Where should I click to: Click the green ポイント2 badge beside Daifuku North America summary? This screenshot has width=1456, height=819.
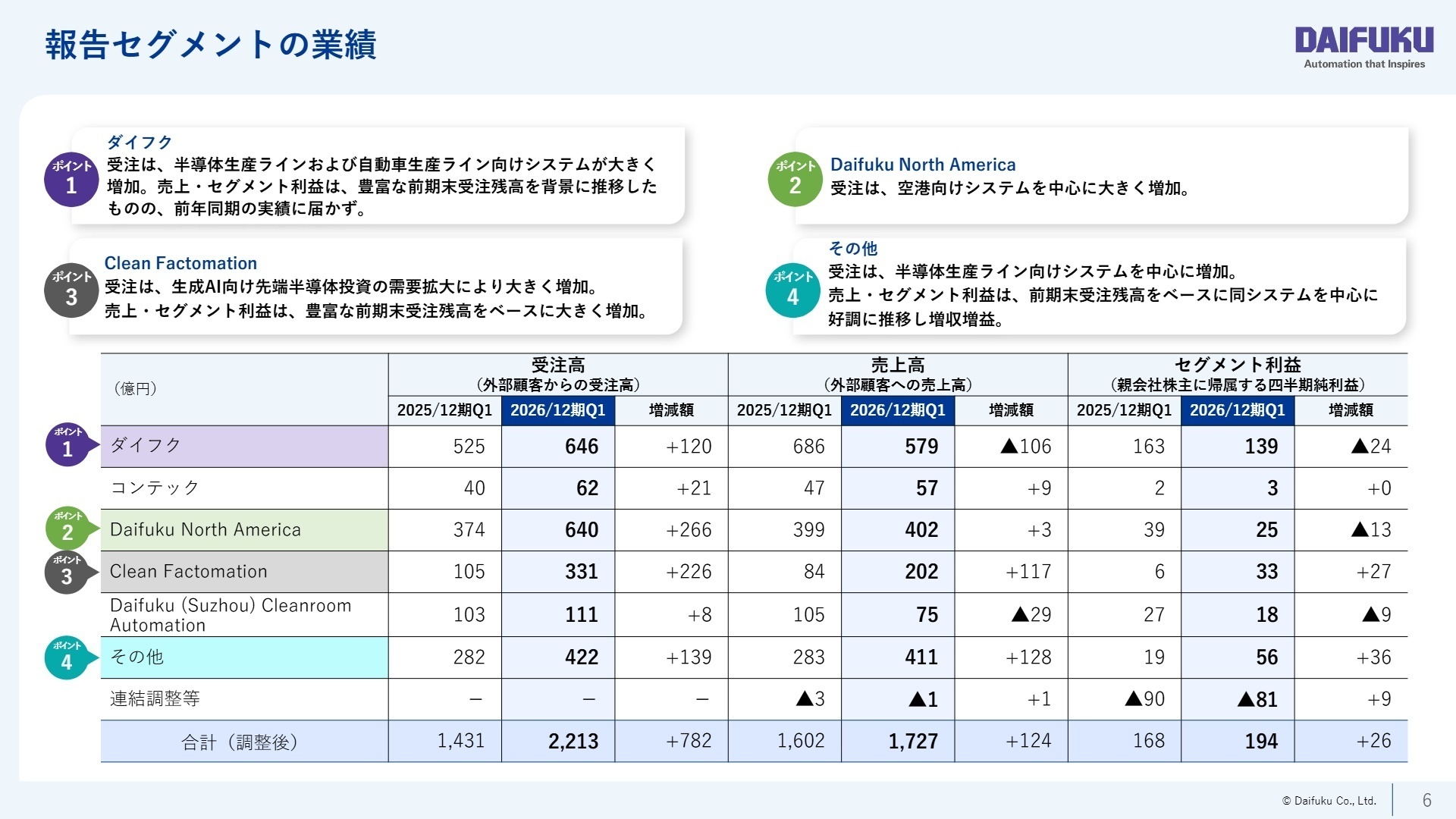coord(795,179)
